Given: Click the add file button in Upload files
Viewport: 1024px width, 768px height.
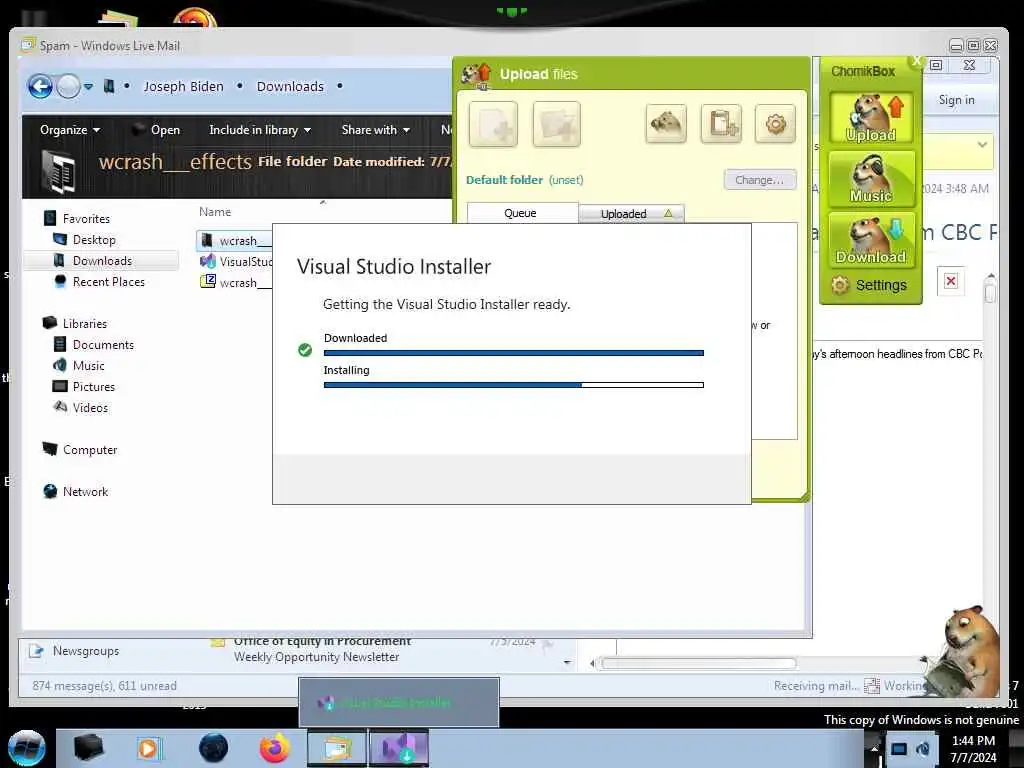Looking at the screenshot, I should (493, 124).
